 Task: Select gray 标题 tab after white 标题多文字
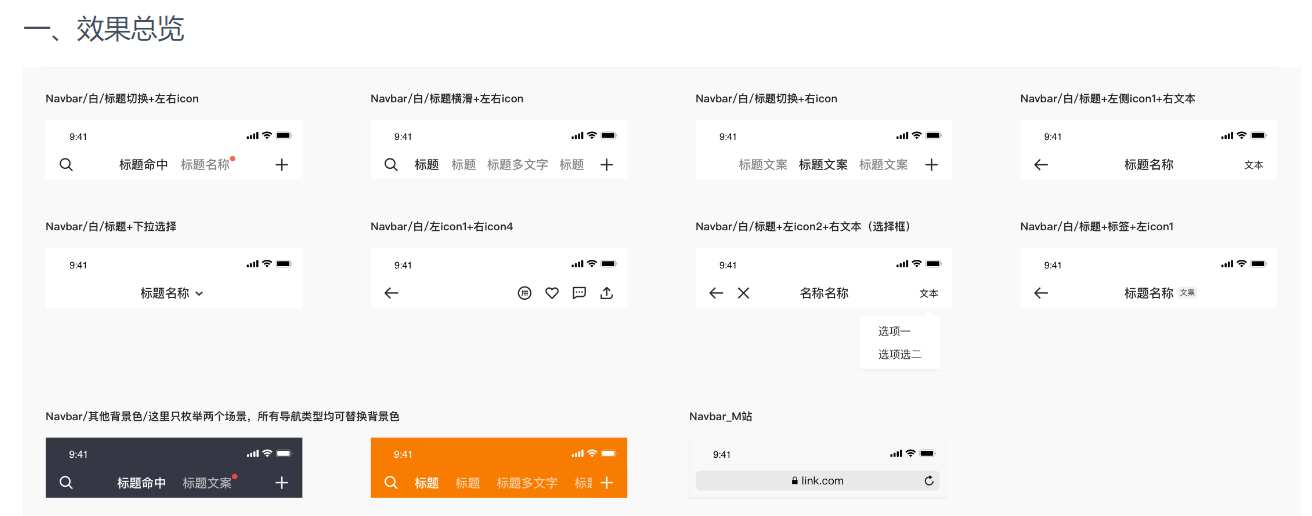point(572,165)
